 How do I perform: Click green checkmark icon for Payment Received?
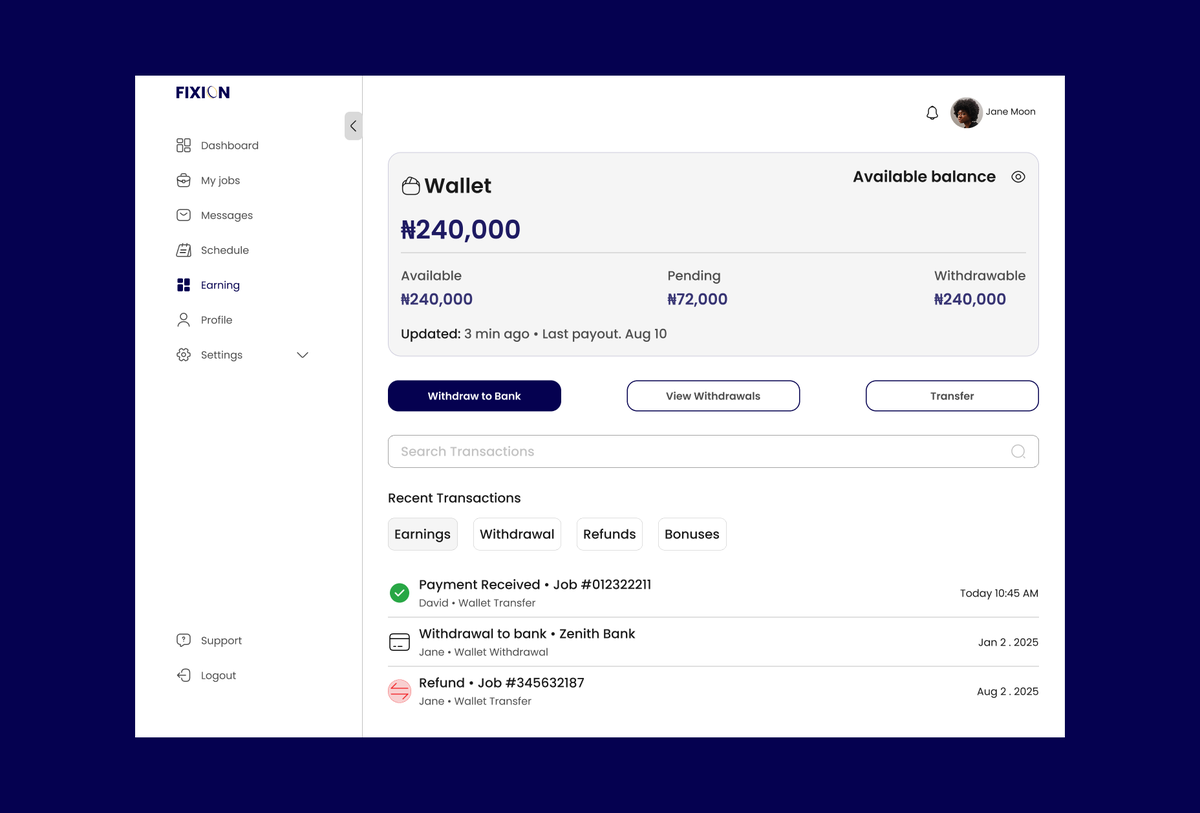[x=399, y=593]
